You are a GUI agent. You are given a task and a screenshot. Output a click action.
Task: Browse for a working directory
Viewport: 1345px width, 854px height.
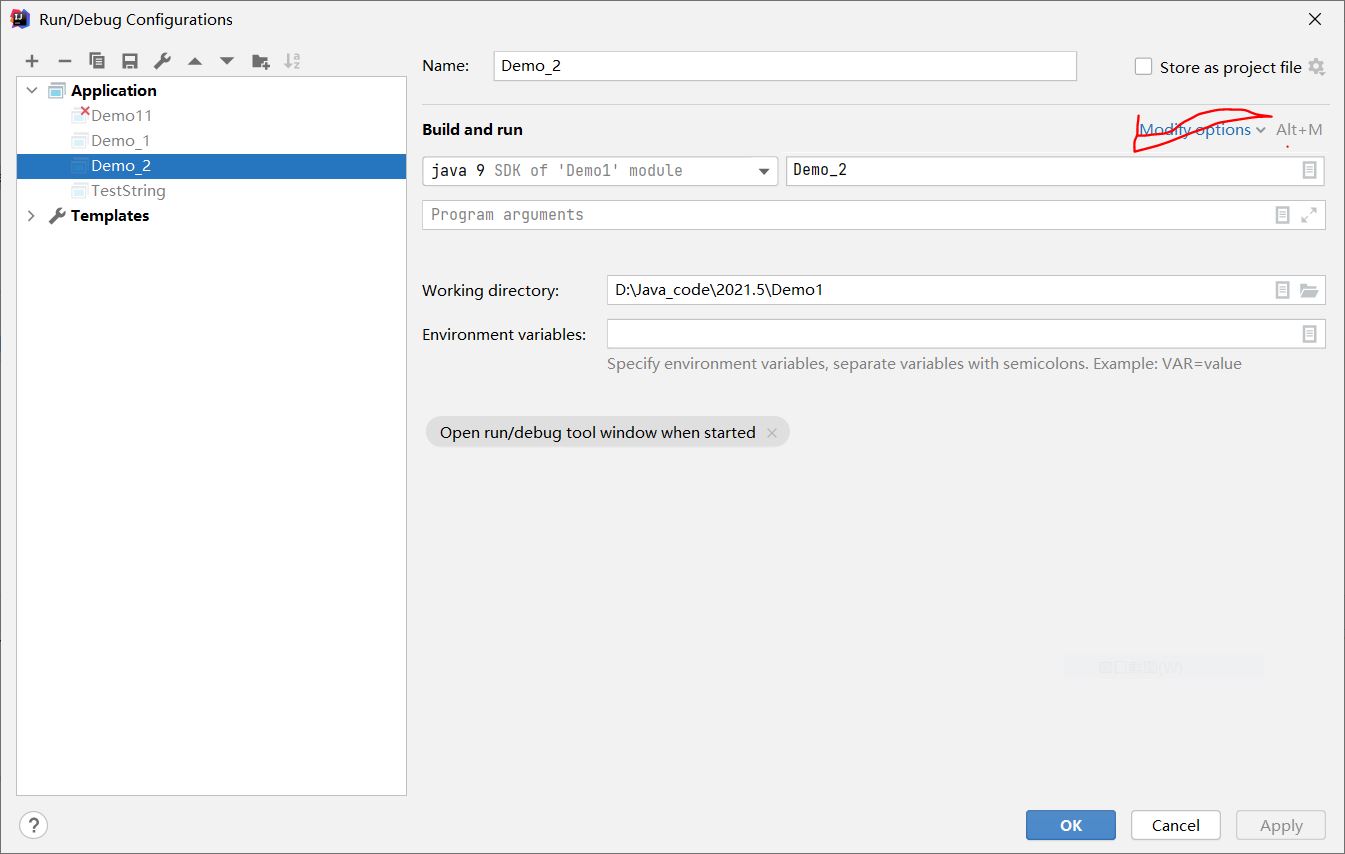[1310, 290]
